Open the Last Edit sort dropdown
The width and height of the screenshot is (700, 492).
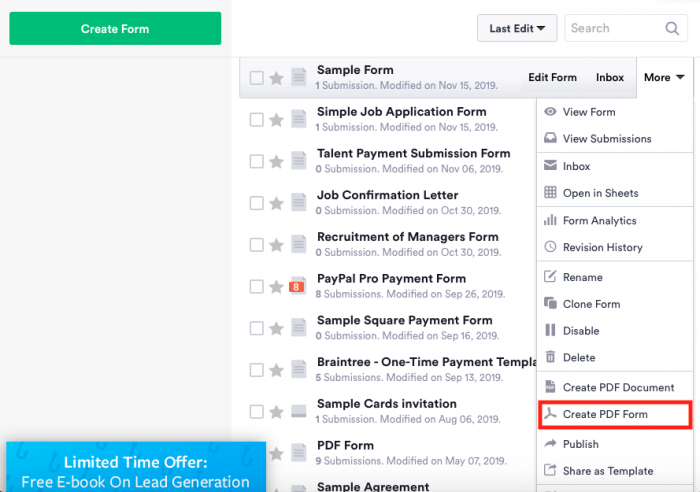517,29
